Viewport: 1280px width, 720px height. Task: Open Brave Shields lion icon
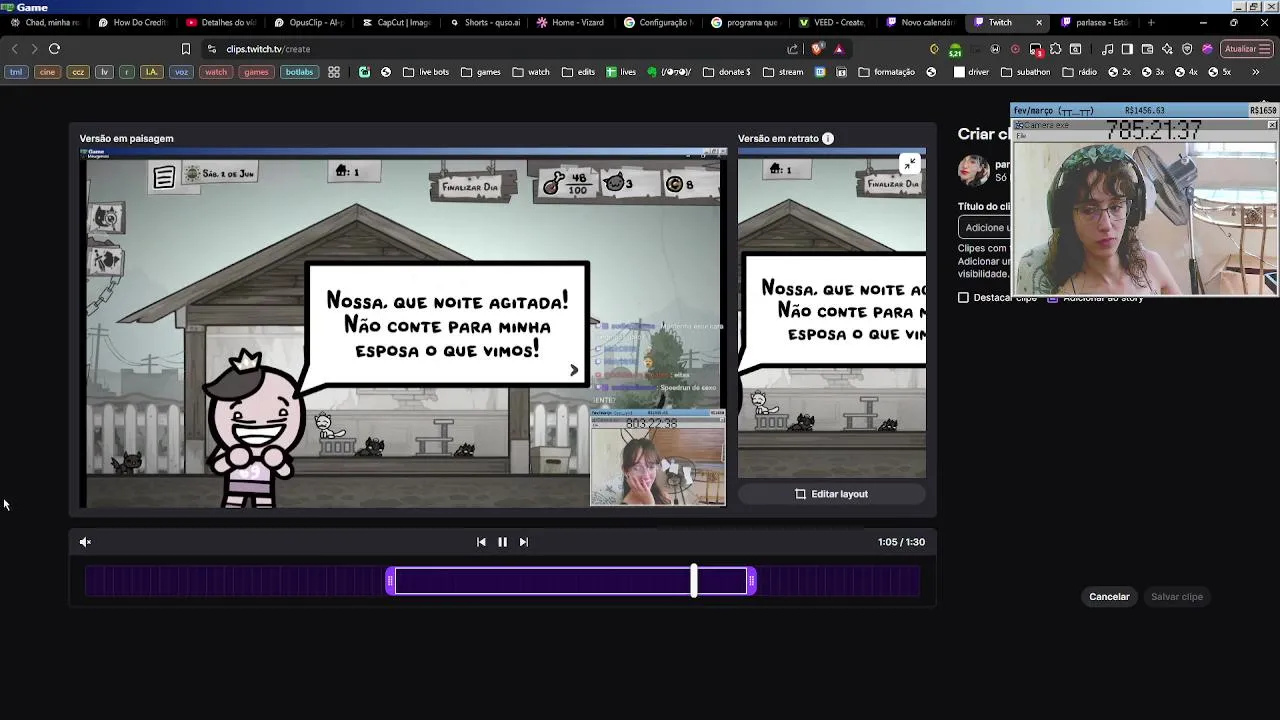(818, 48)
